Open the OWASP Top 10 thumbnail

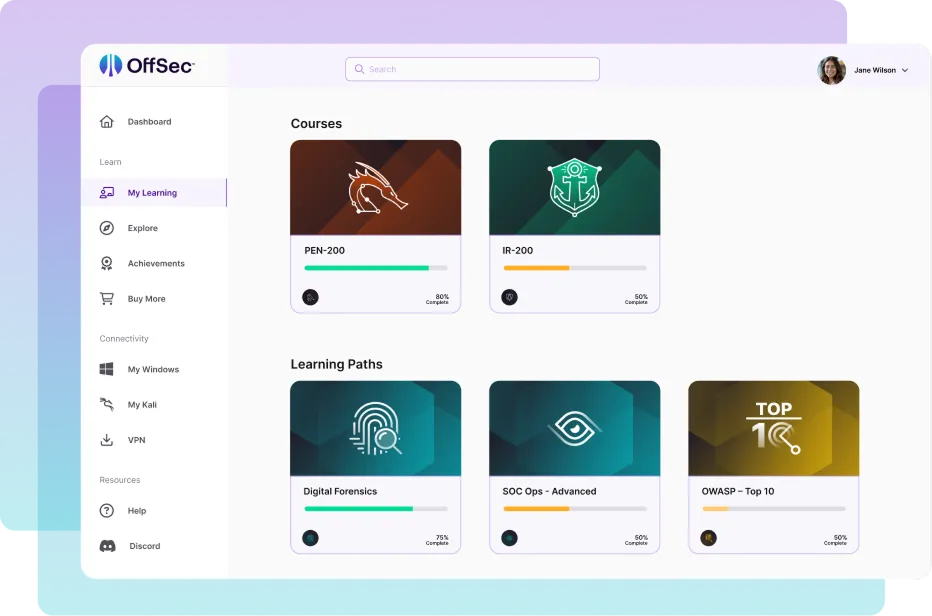tap(773, 427)
